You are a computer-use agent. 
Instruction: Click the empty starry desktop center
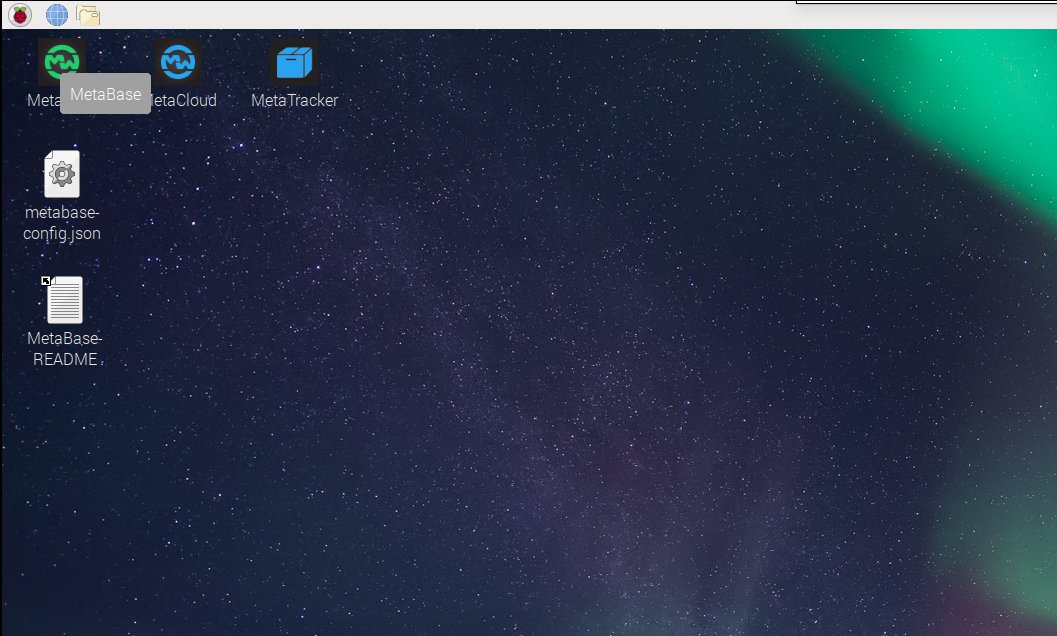click(x=528, y=330)
